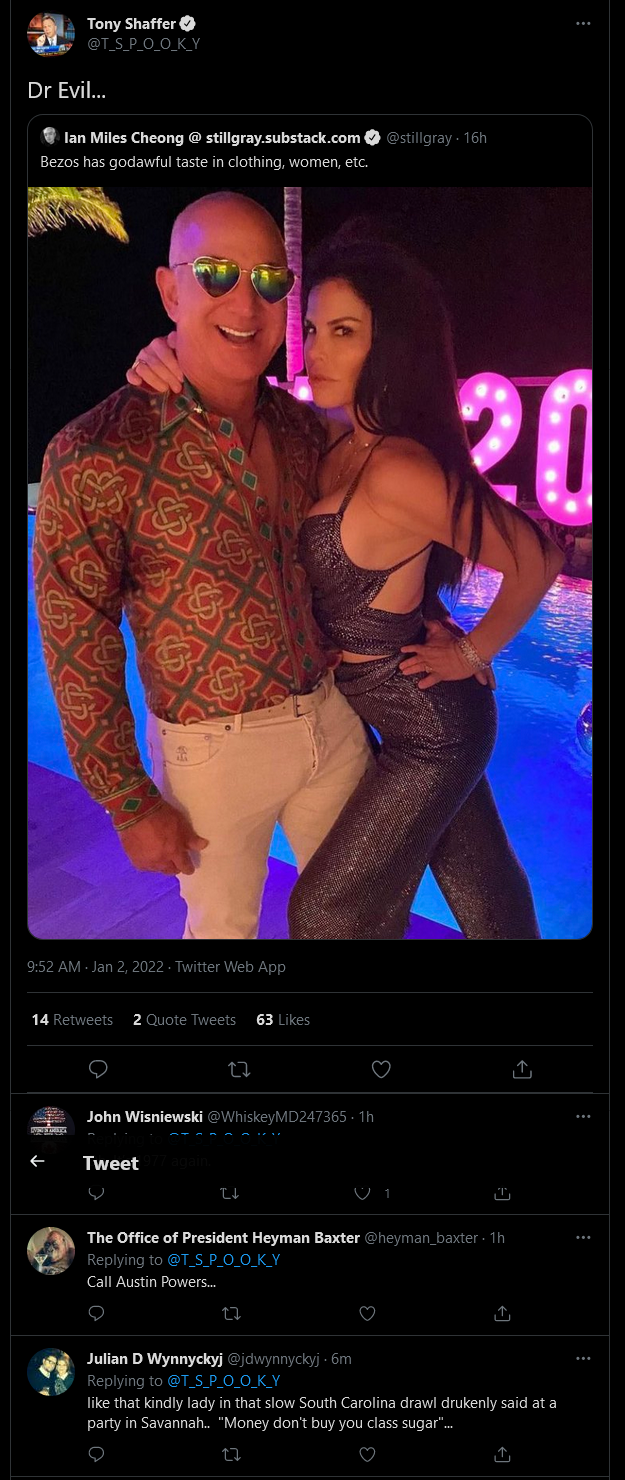Open more options on John Wisniewski's reply

pyautogui.click(x=583, y=1115)
